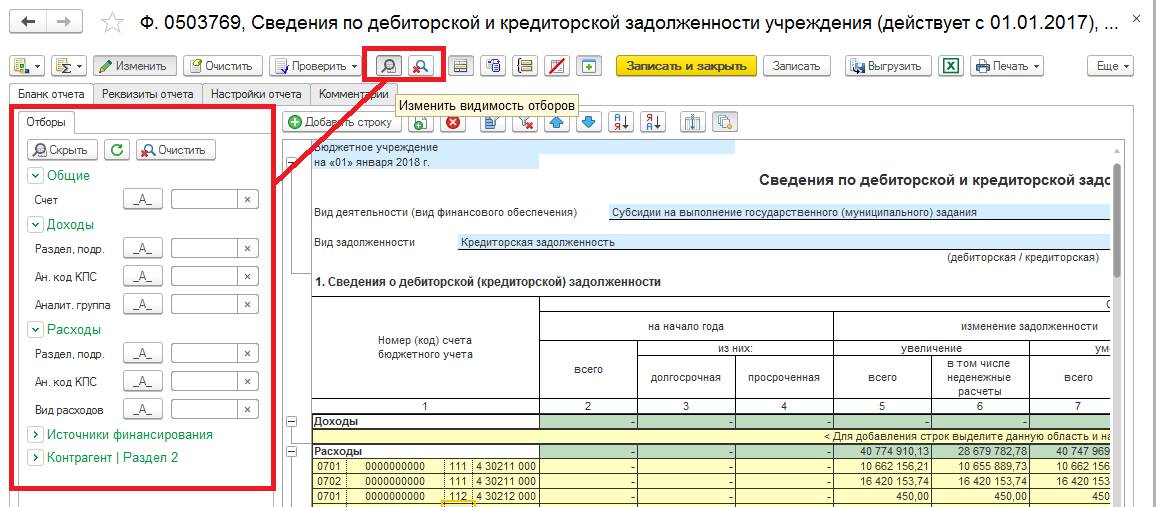The width and height of the screenshot is (1156, 507).
Task: Click the Записать button
Action: [x=796, y=66]
